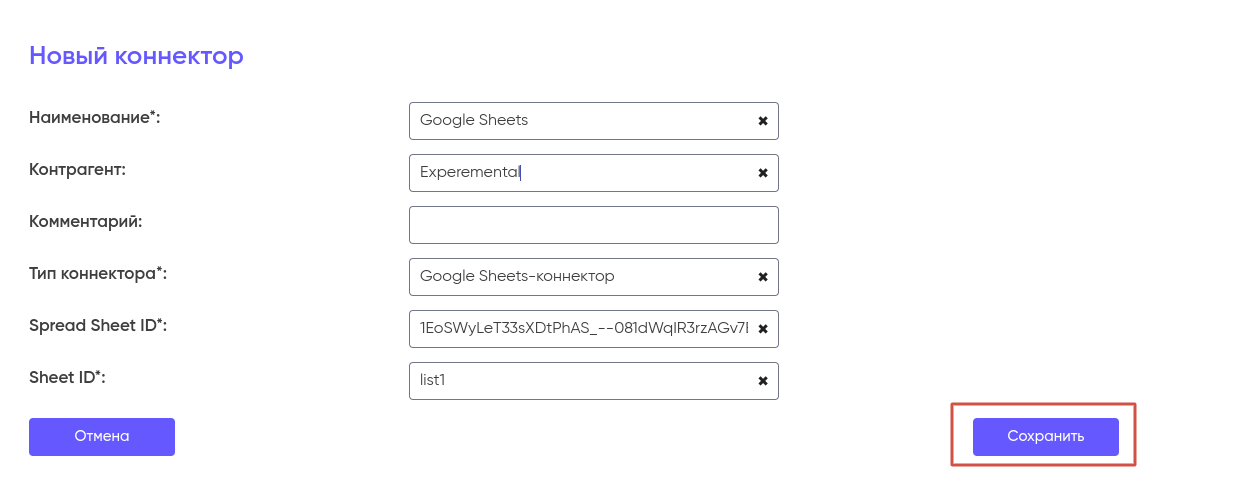This screenshot has height=494, width=1246.
Task: Click the Sheet ID* label
Action: click(69, 378)
